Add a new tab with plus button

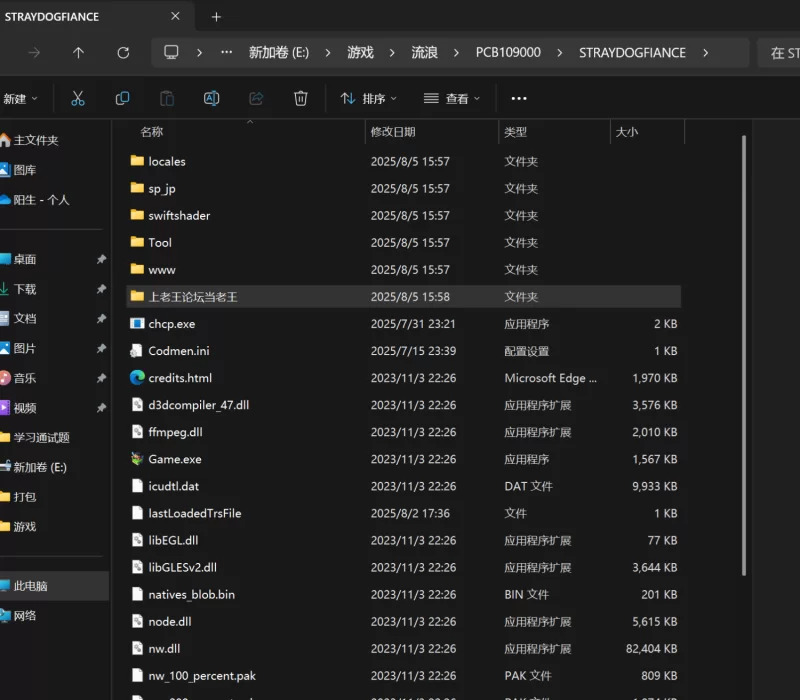pos(216,17)
